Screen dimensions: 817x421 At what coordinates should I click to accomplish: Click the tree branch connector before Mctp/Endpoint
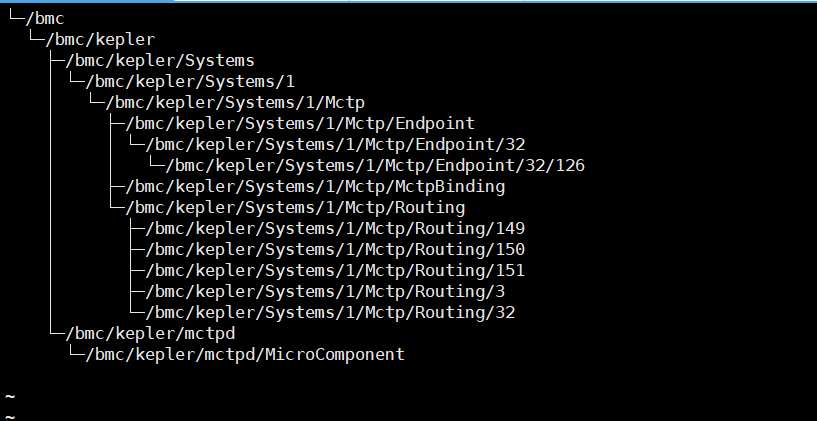[x=116, y=123]
